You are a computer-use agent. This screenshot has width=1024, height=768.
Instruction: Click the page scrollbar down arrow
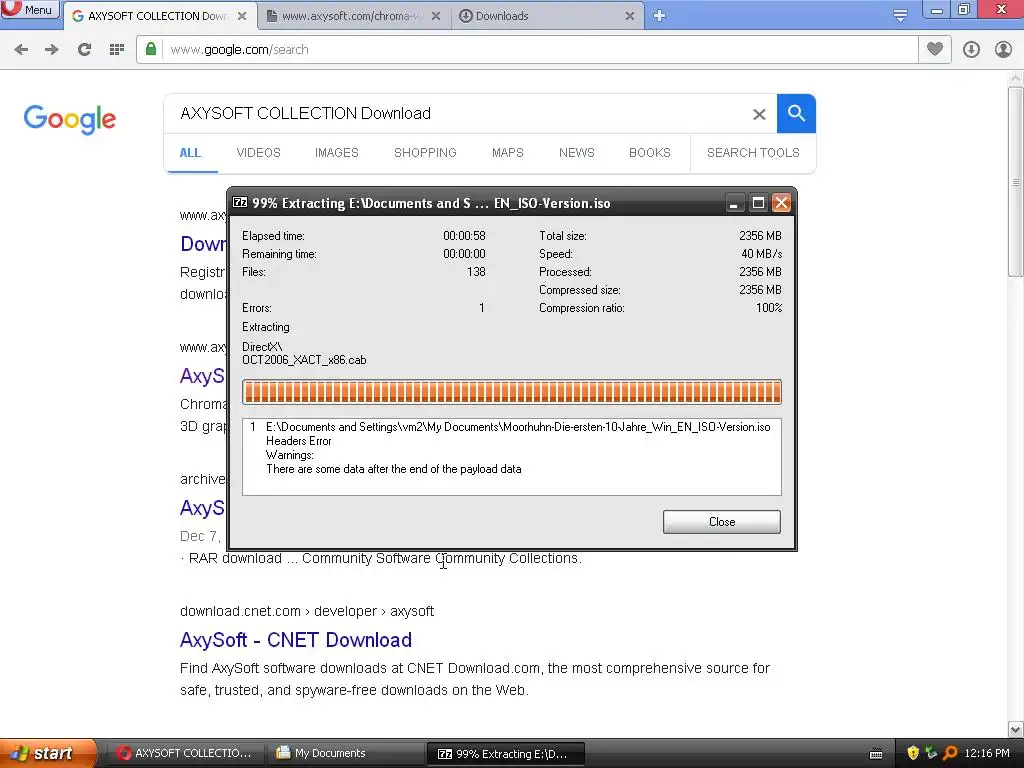click(x=1016, y=729)
